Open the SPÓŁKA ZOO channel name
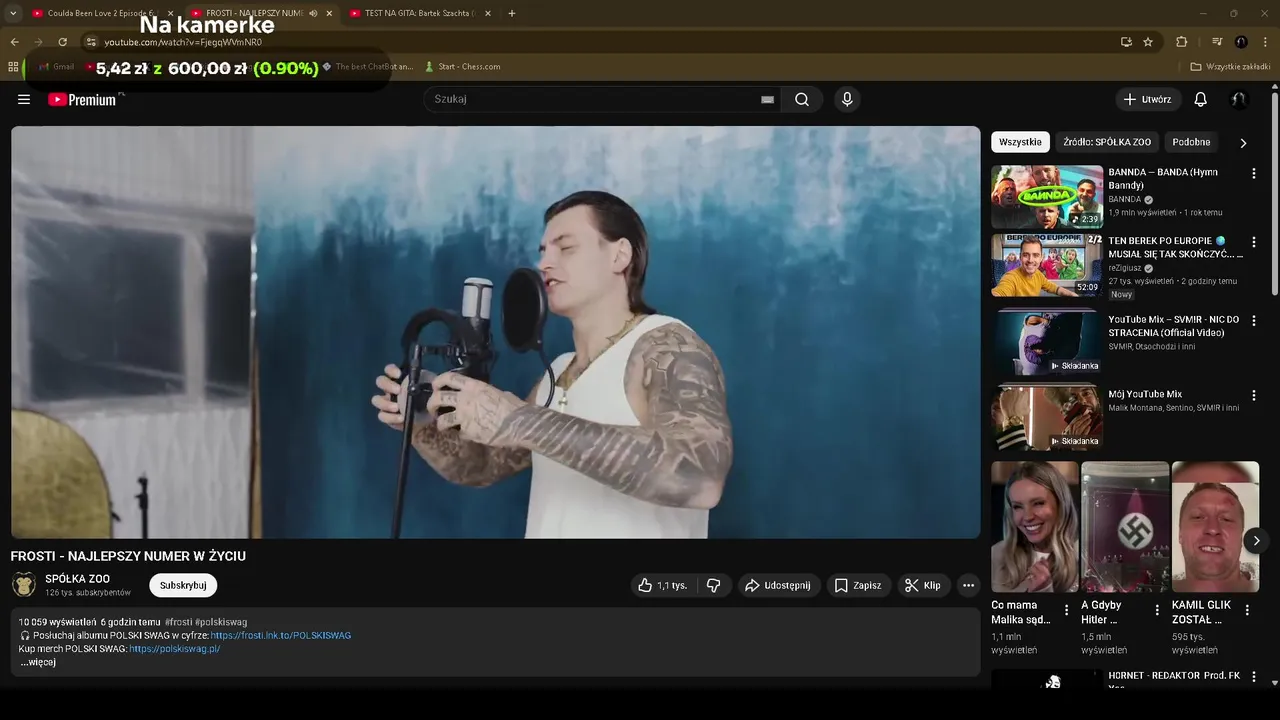 [77, 579]
